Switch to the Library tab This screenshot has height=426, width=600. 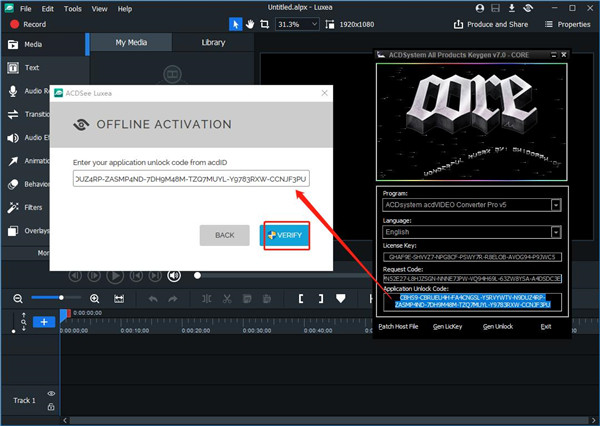213,42
